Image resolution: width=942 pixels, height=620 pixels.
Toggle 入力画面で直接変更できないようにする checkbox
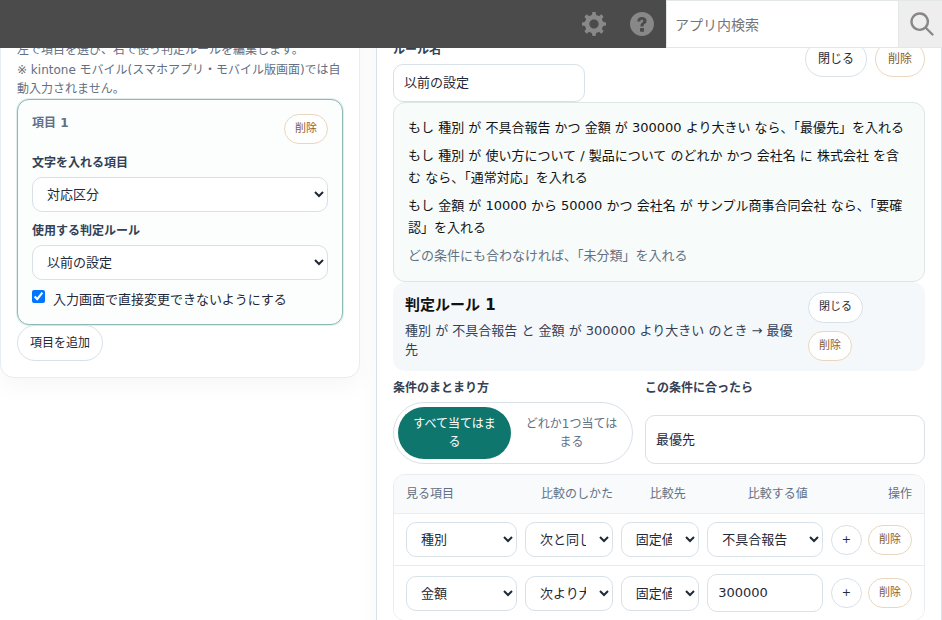(38, 297)
